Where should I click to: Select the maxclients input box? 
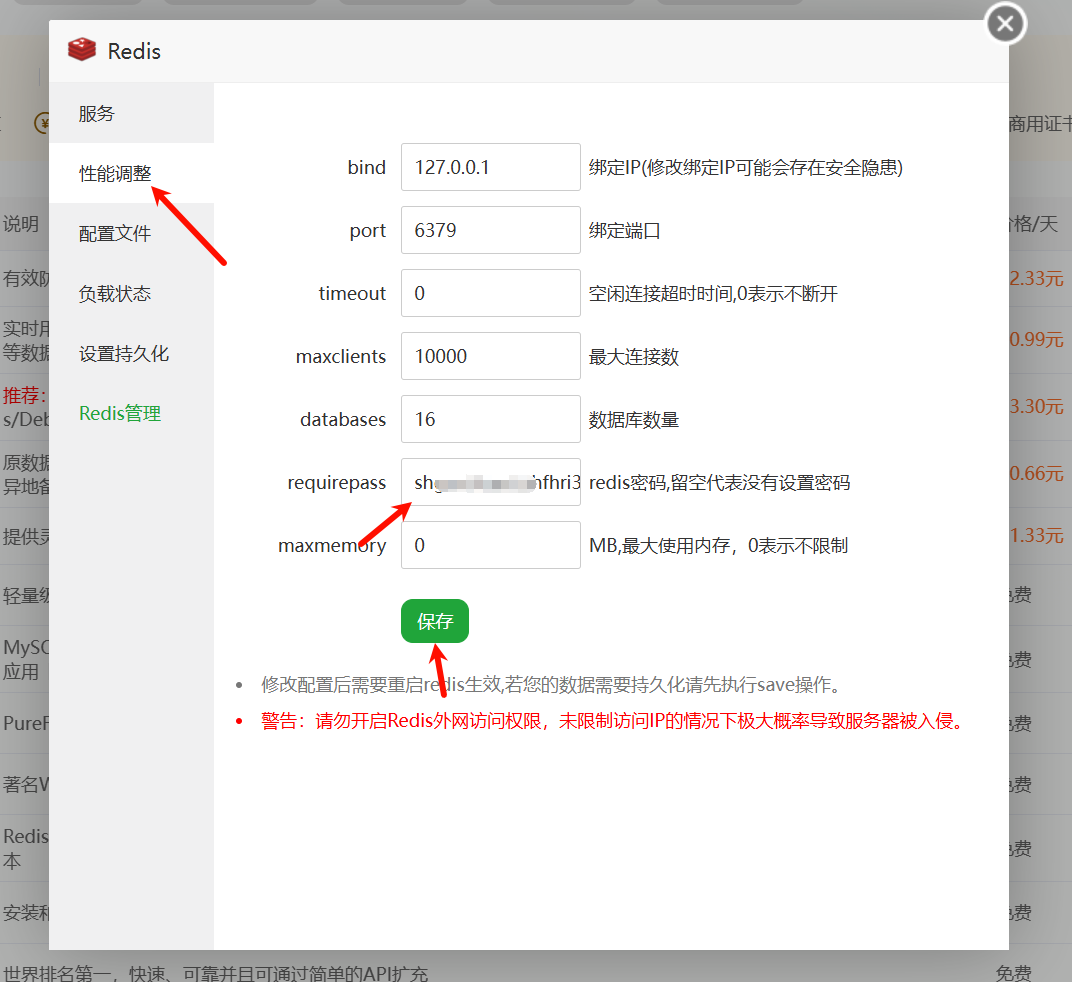pos(490,356)
